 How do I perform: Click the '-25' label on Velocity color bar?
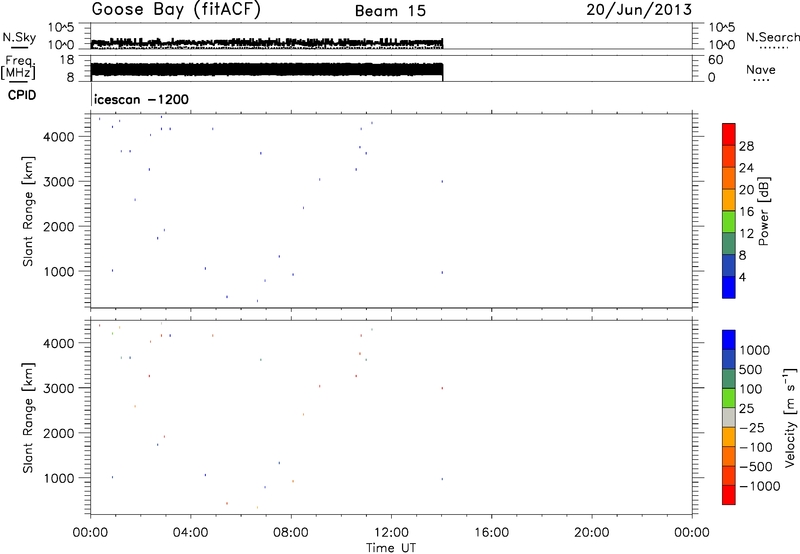coord(751,428)
